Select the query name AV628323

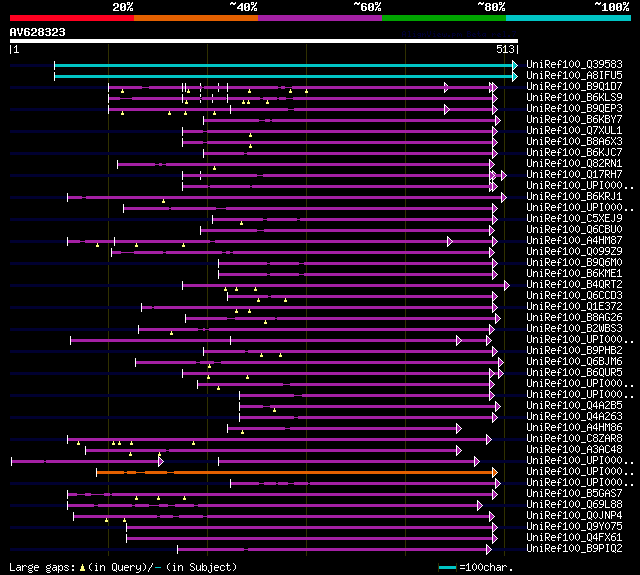38,32
